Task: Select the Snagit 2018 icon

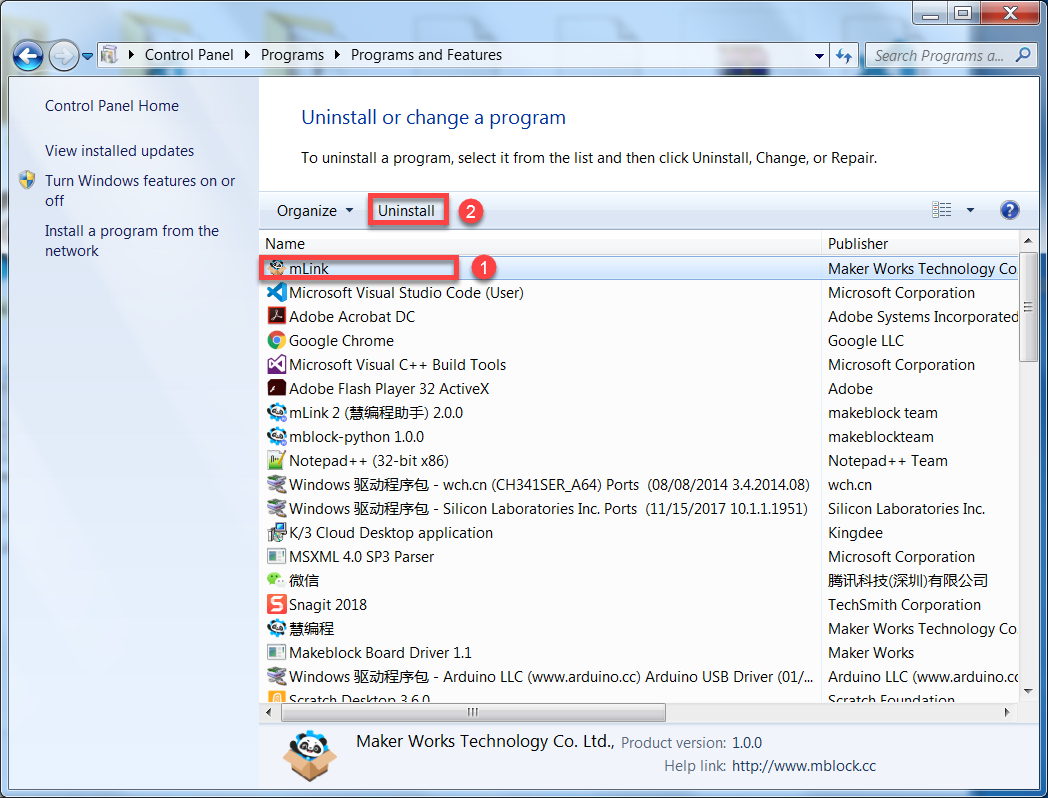Action: point(276,604)
